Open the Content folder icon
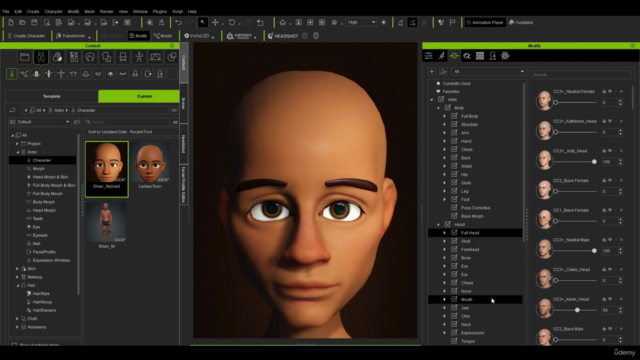The image size is (640, 360). coord(24,57)
